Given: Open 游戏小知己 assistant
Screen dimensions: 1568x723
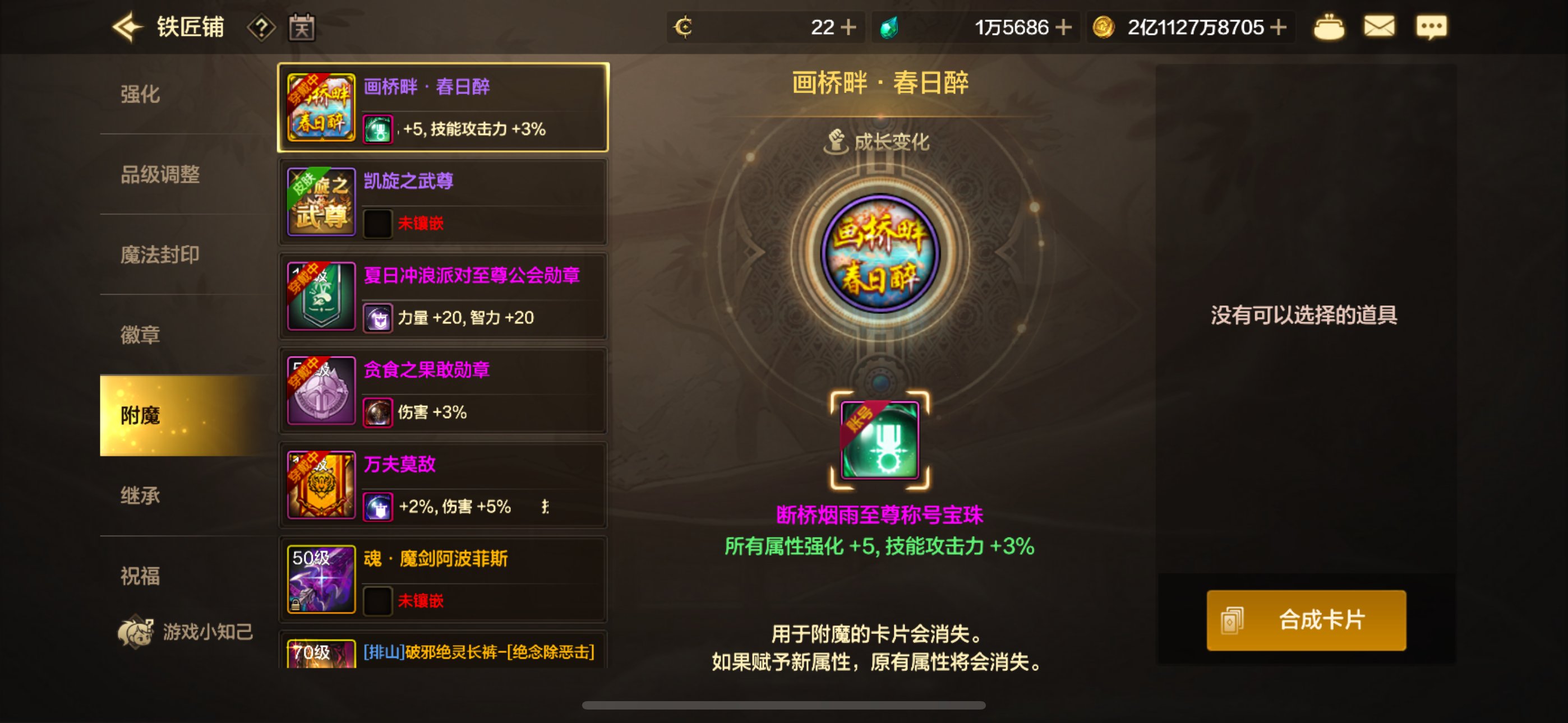Looking at the screenshot, I should (185, 632).
